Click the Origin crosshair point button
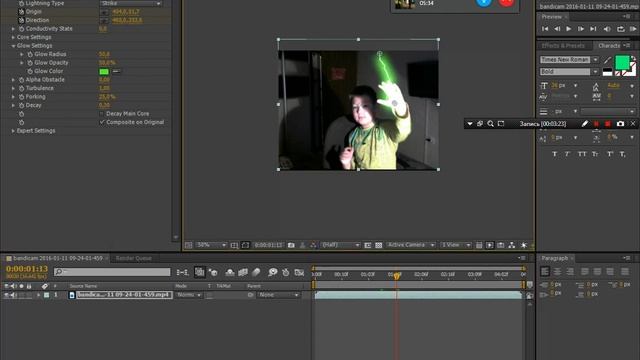Viewport: 640px width, 360px height. 104,12
